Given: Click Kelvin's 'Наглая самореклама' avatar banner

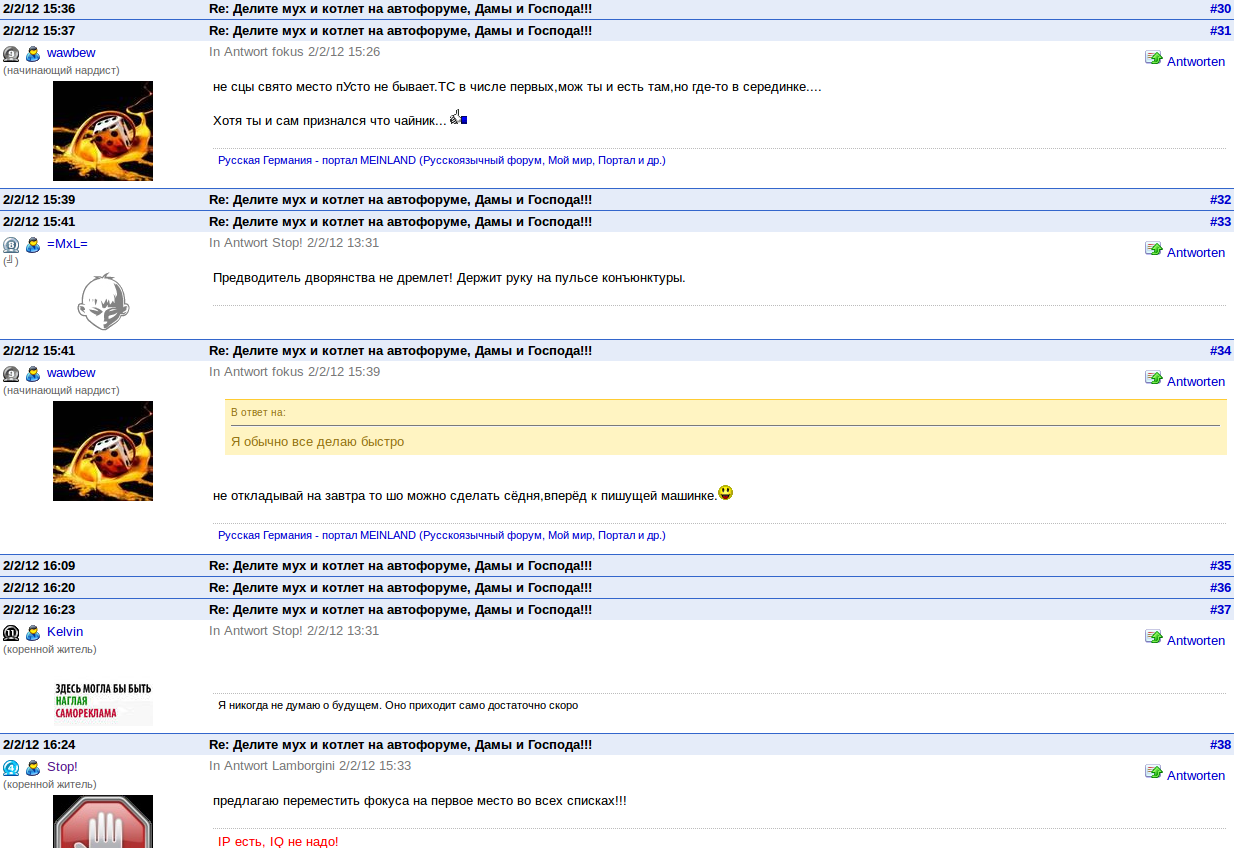Looking at the screenshot, I should (x=103, y=702).
